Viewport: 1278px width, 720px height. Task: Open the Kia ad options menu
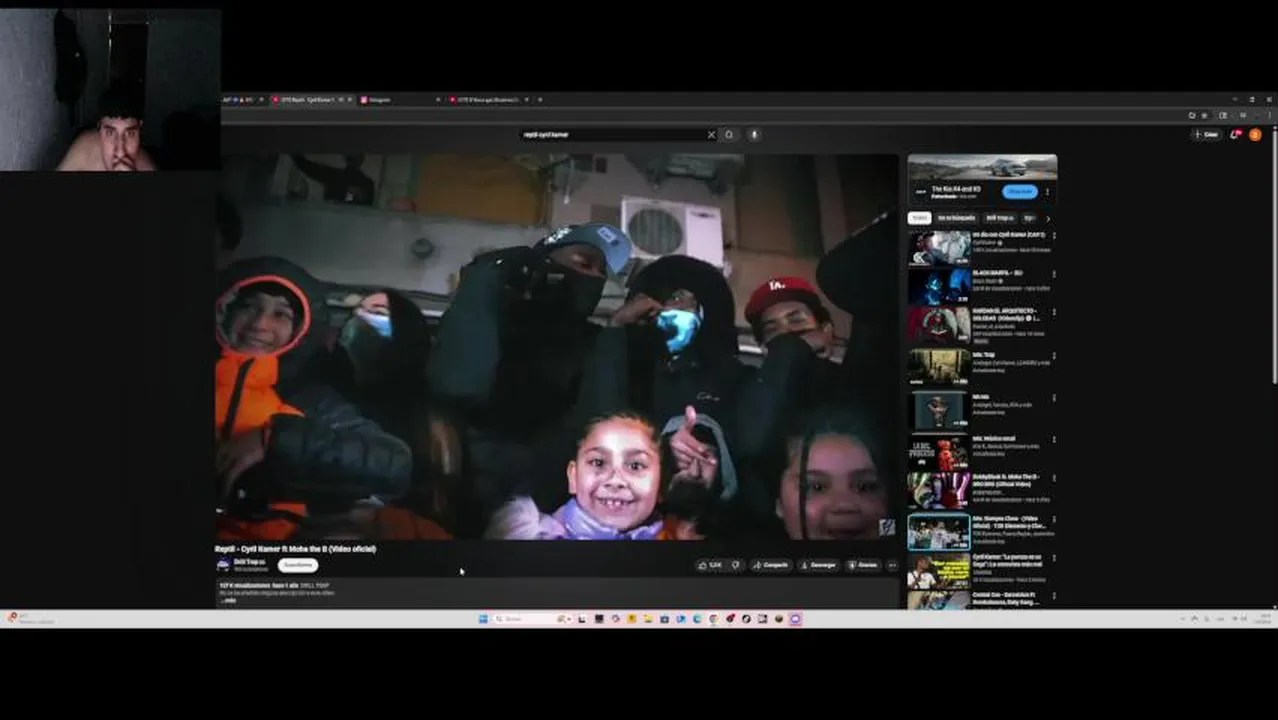(x=1047, y=191)
